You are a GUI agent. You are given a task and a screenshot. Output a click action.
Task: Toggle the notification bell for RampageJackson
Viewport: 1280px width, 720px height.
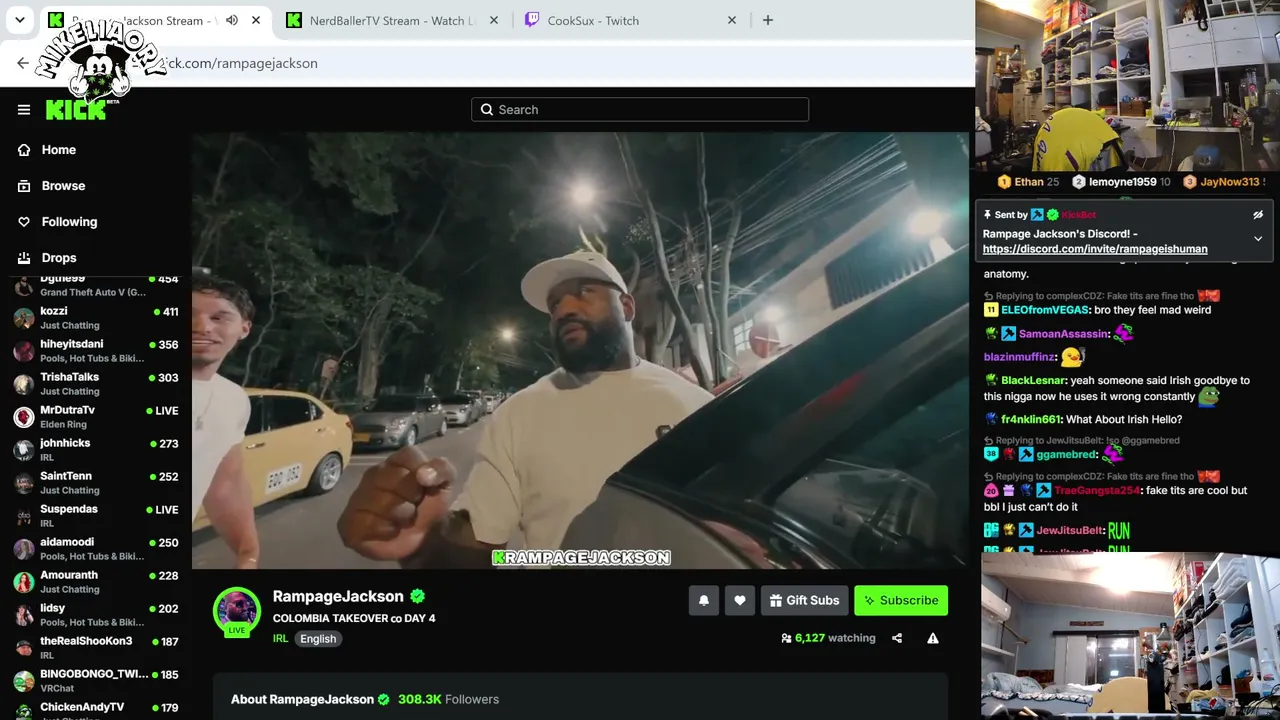(x=704, y=600)
